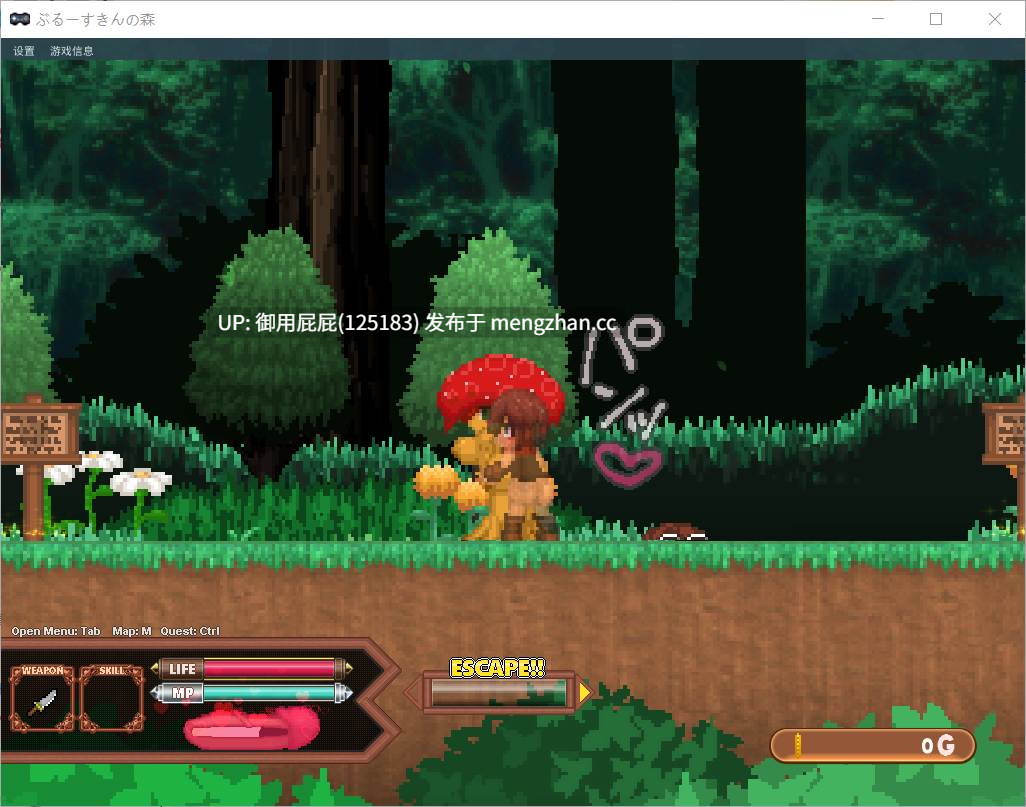1026x807 pixels.
Task: Click the brown mushroom peeking from the ground
Action: (676, 532)
